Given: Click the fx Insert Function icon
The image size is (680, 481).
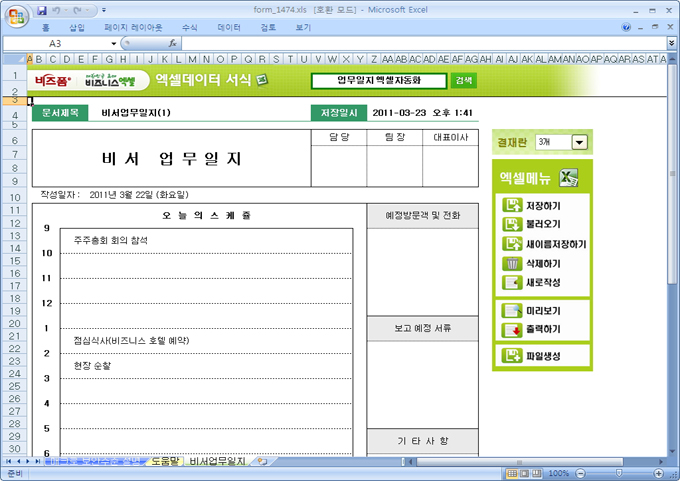Looking at the screenshot, I should 172,43.
